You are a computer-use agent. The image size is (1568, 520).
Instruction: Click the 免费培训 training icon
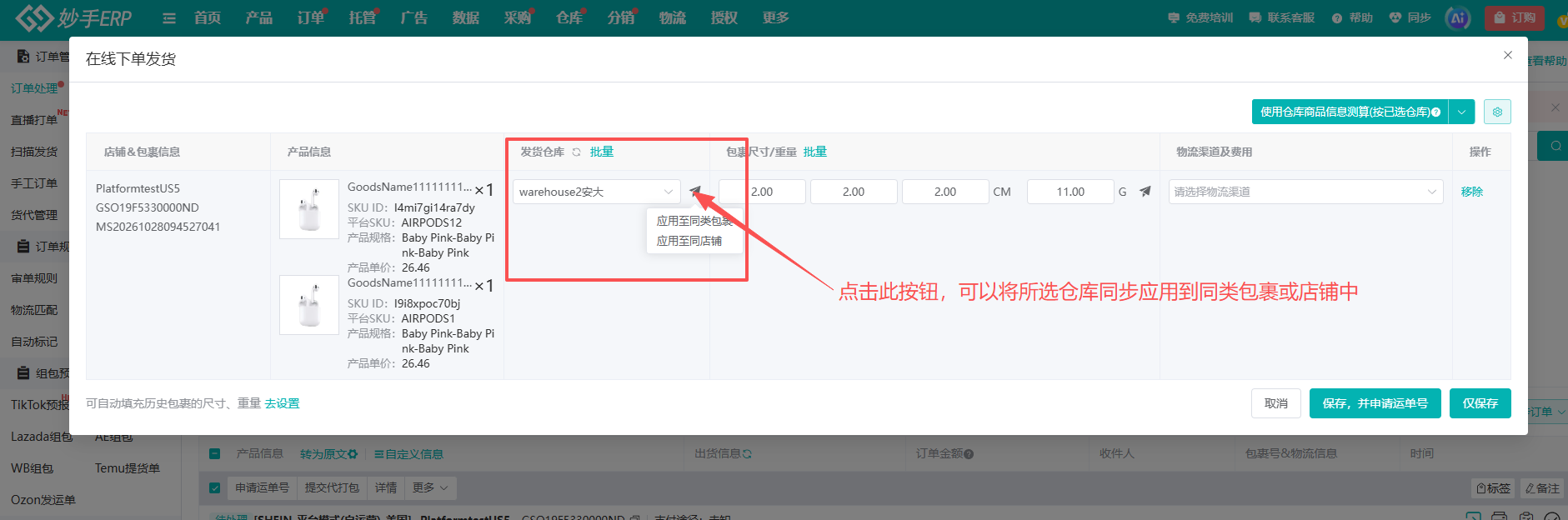(x=1174, y=17)
